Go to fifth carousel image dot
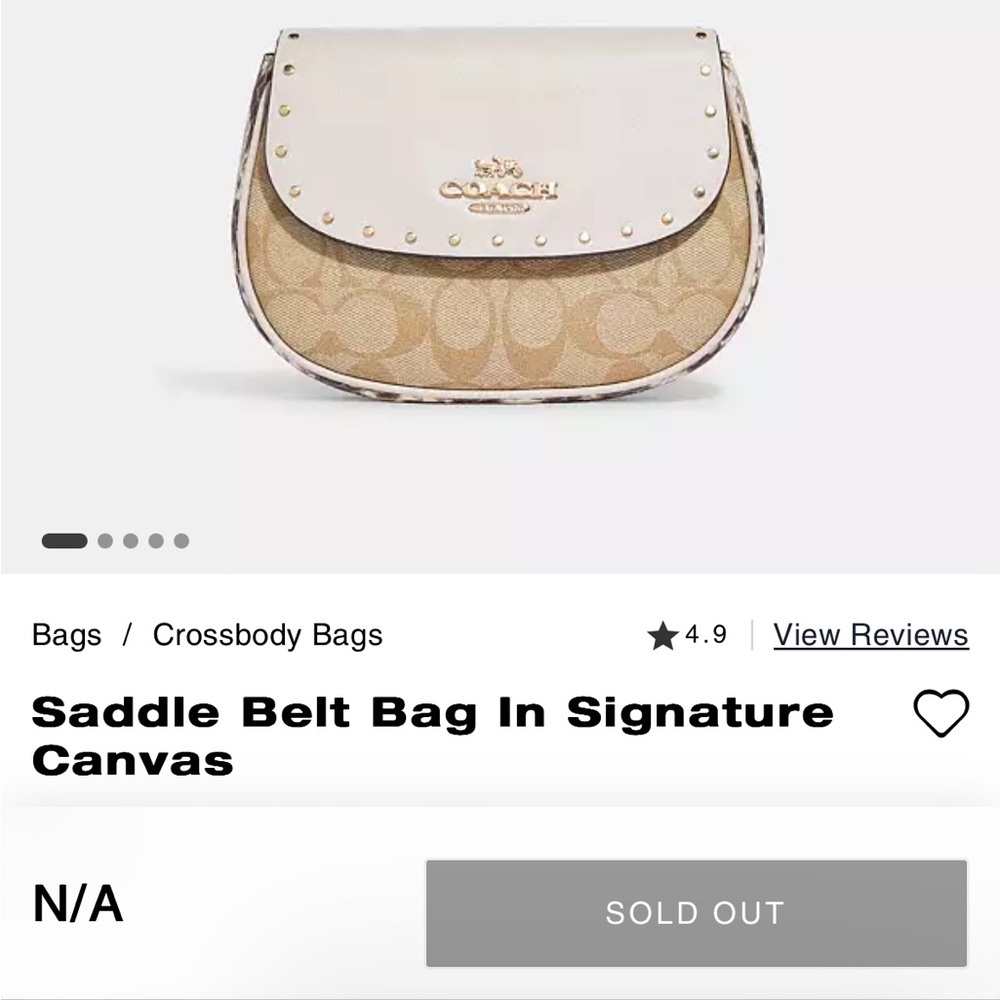 click(181, 541)
